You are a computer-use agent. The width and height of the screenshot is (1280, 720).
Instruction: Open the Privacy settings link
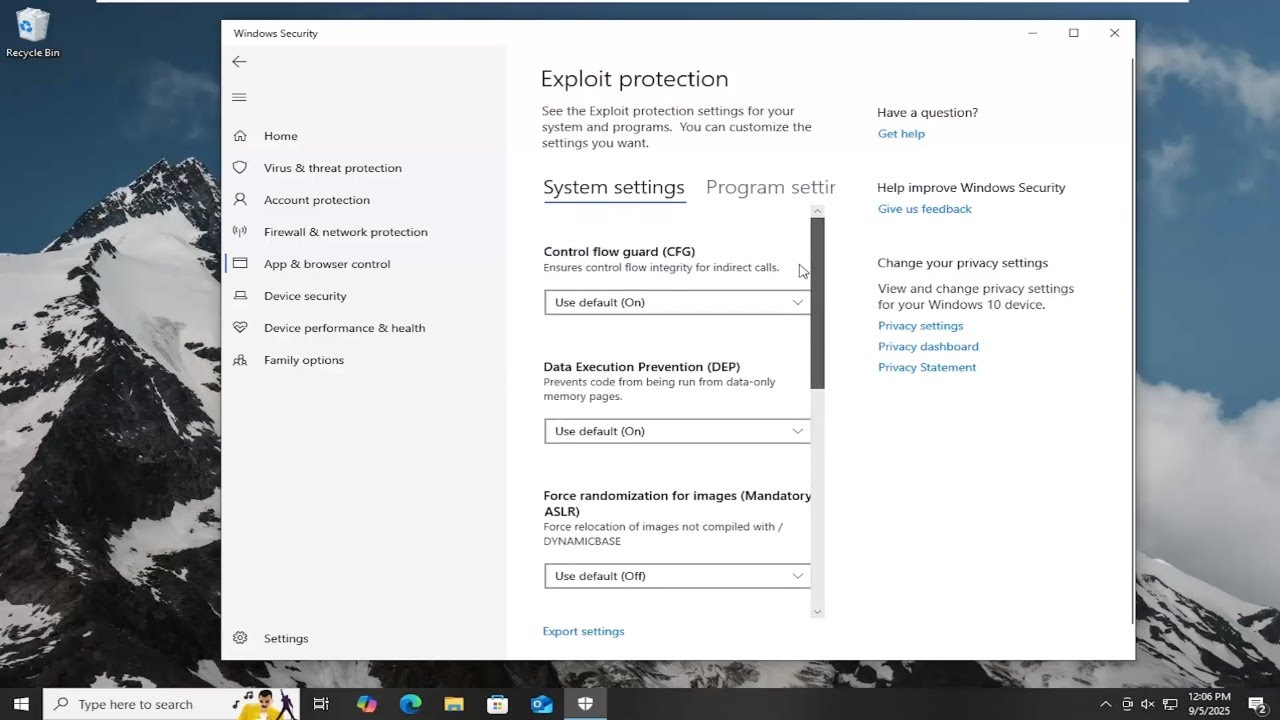coord(921,326)
